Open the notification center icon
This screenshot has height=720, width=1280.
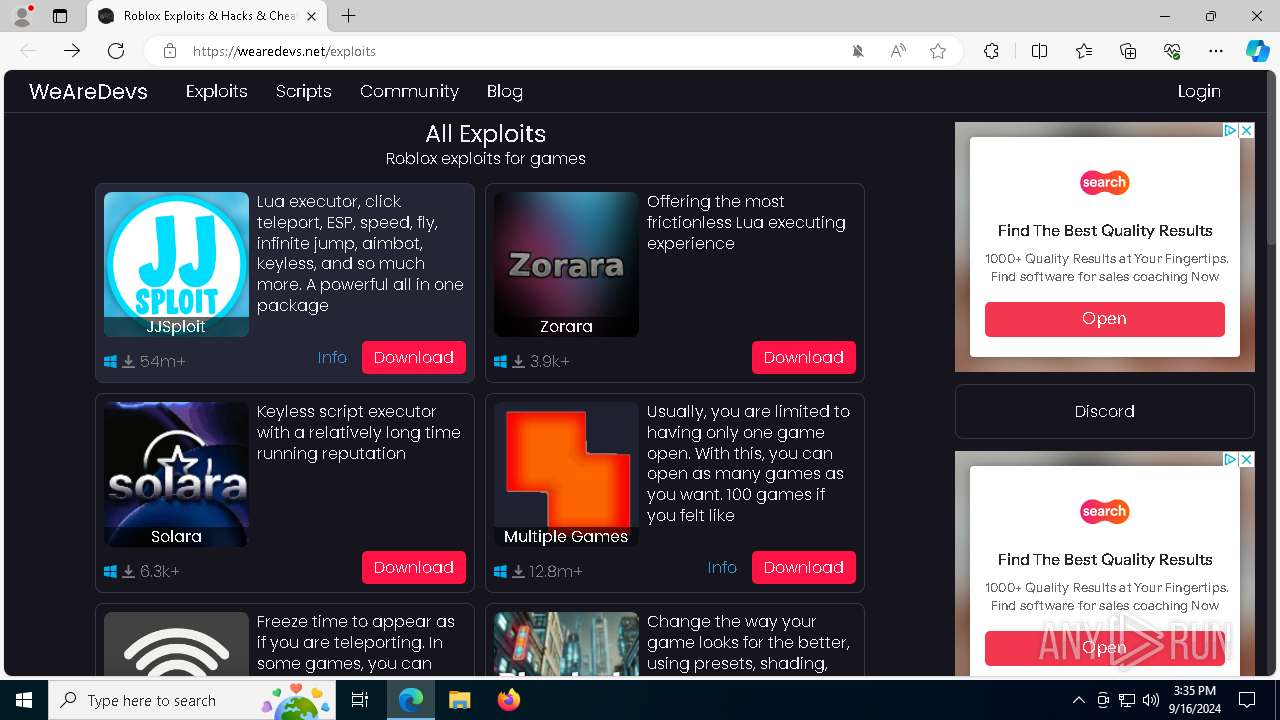pyautogui.click(x=1247, y=700)
